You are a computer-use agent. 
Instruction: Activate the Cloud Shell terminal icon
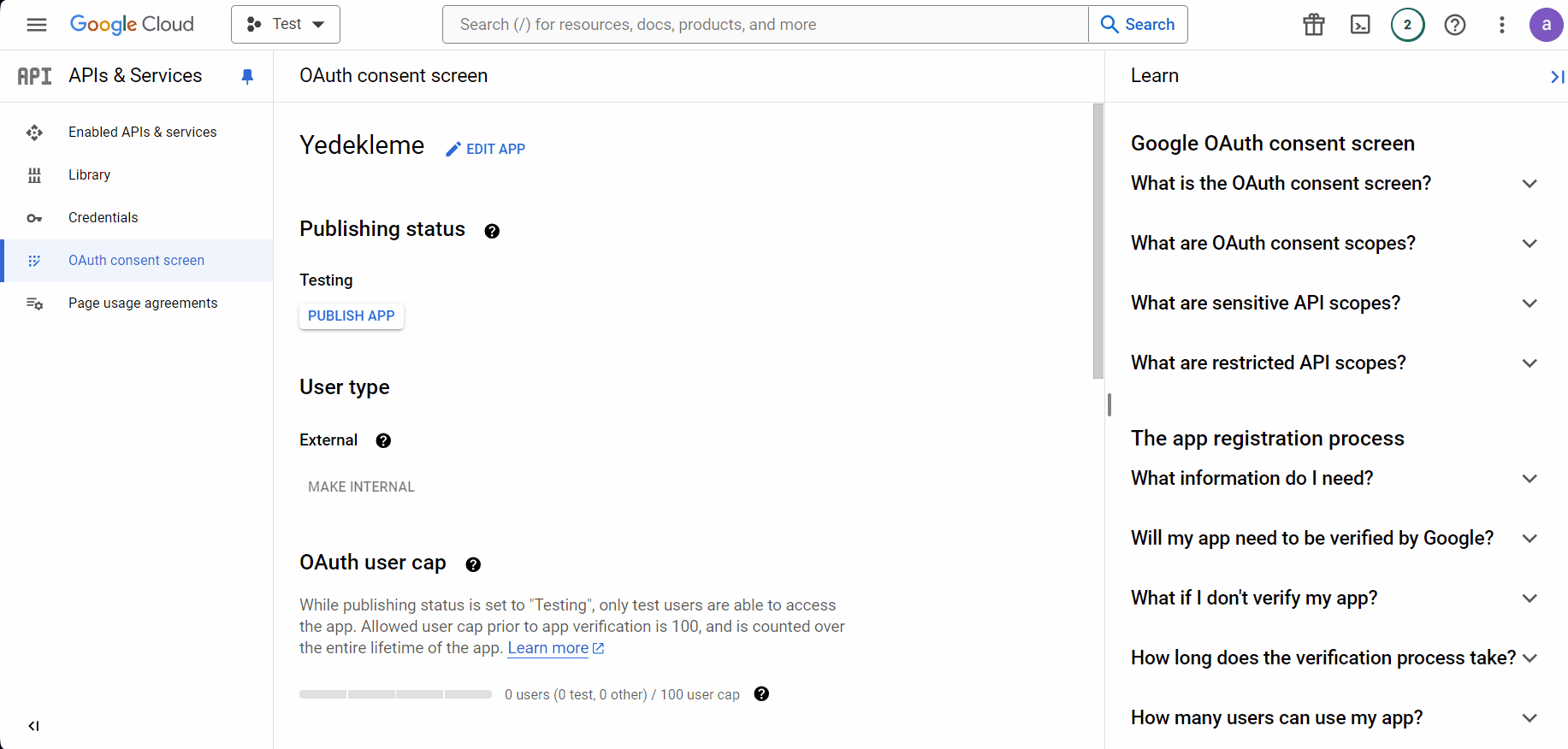pos(1360,25)
